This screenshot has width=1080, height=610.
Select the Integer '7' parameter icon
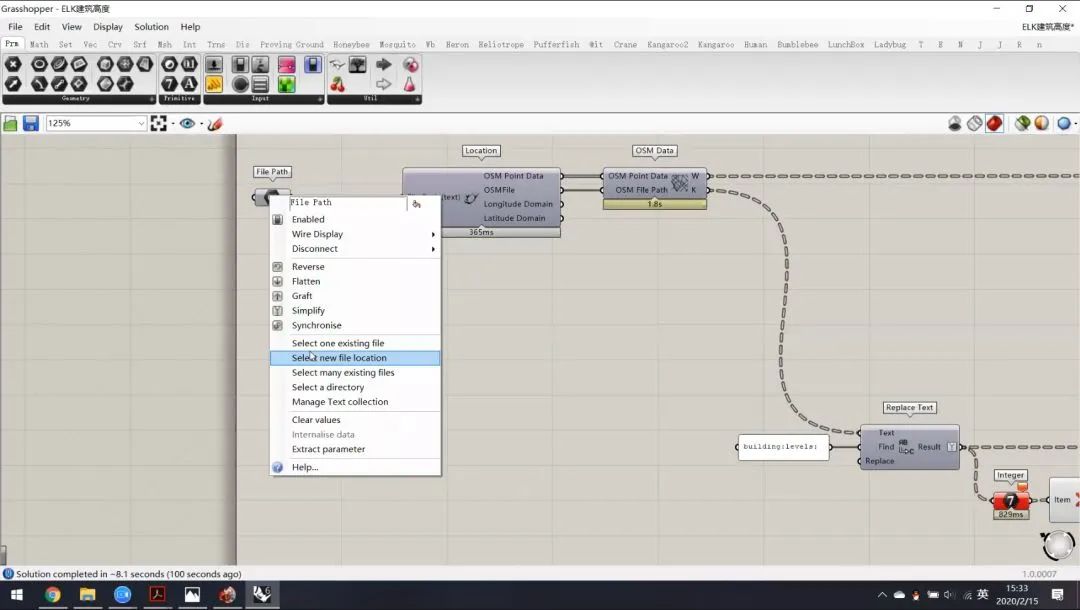tap(169, 84)
